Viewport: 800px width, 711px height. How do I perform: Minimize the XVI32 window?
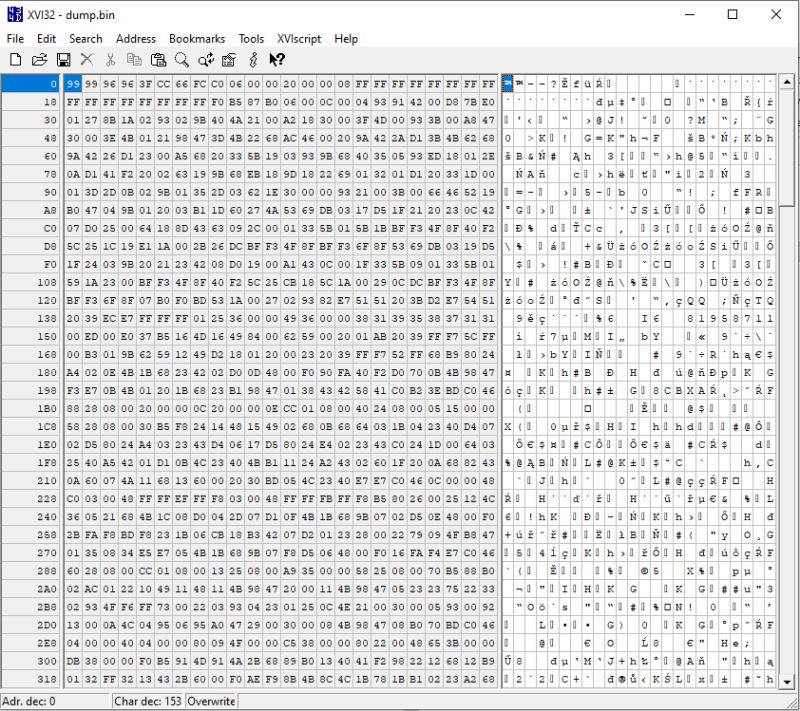(690, 14)
